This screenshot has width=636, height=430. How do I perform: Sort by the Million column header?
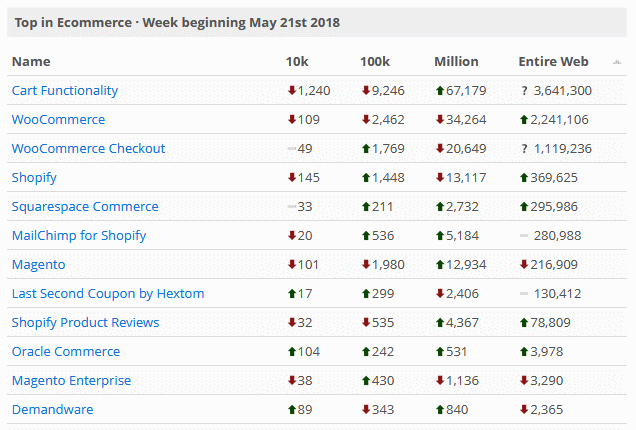coord(456,62)
